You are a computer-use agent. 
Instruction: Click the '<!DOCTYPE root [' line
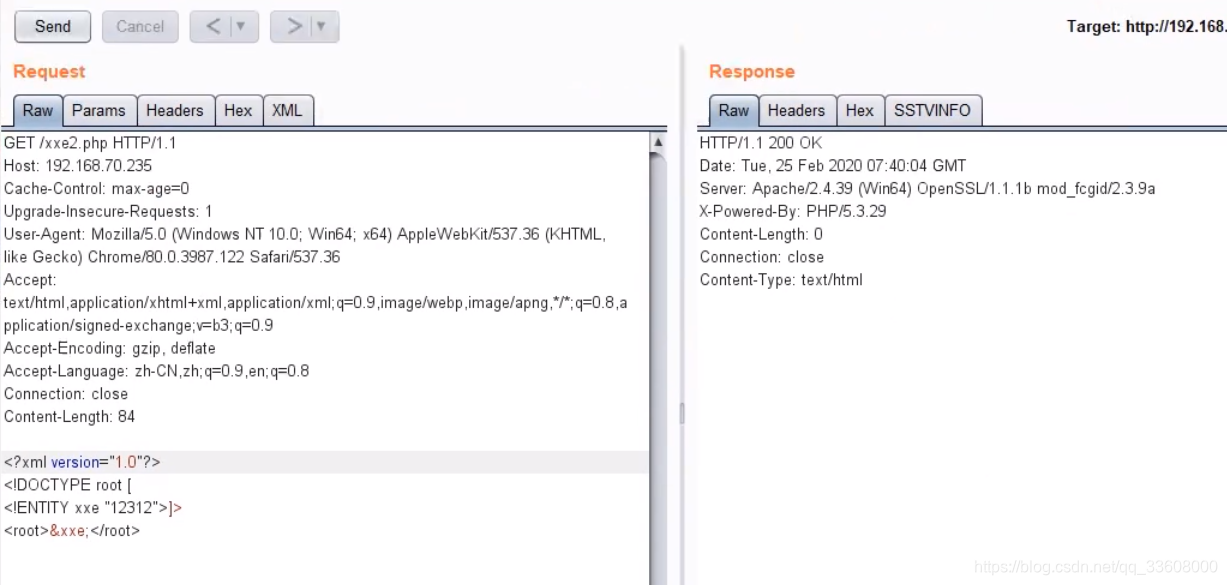tap(67, 485)
